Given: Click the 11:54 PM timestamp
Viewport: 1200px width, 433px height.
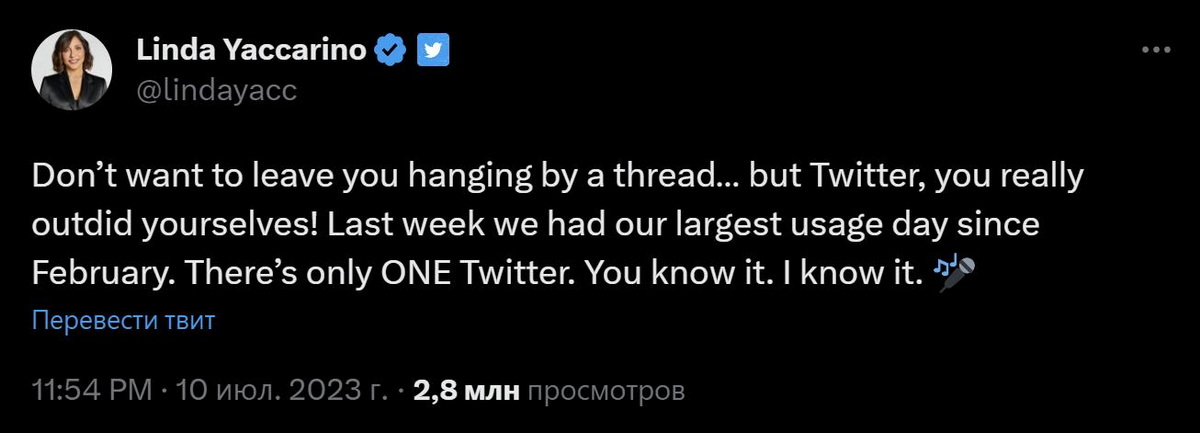Looking at the screenshot, I should click(x=92, y=390).
